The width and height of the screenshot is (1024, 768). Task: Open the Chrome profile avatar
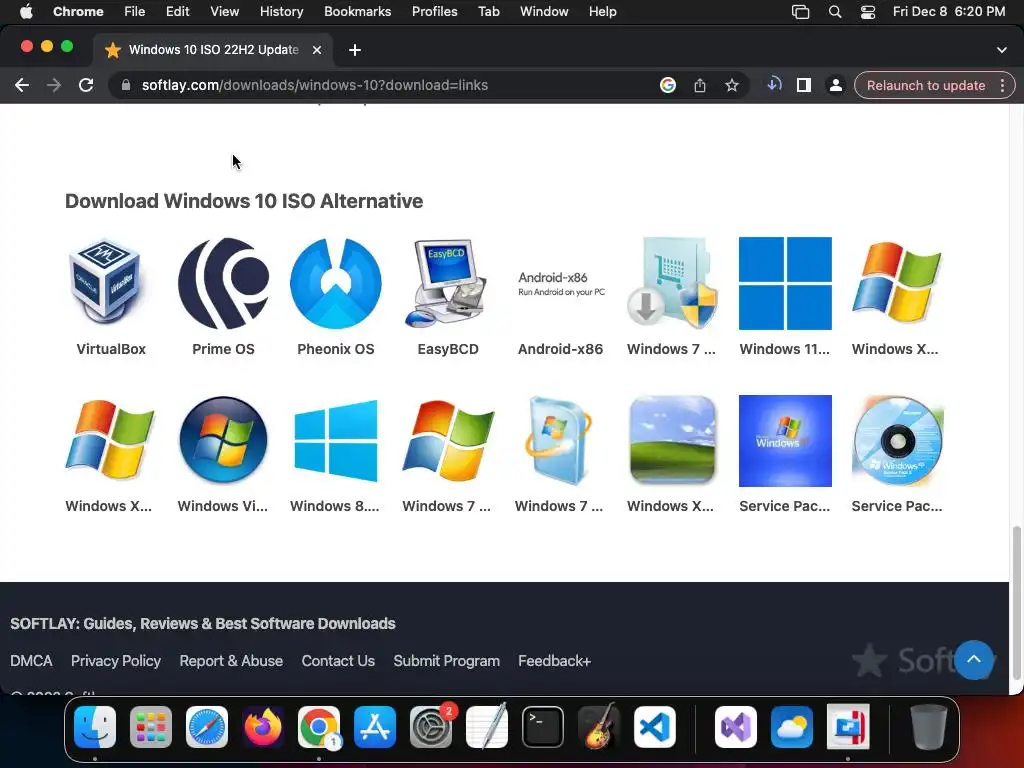coord(835,85)
